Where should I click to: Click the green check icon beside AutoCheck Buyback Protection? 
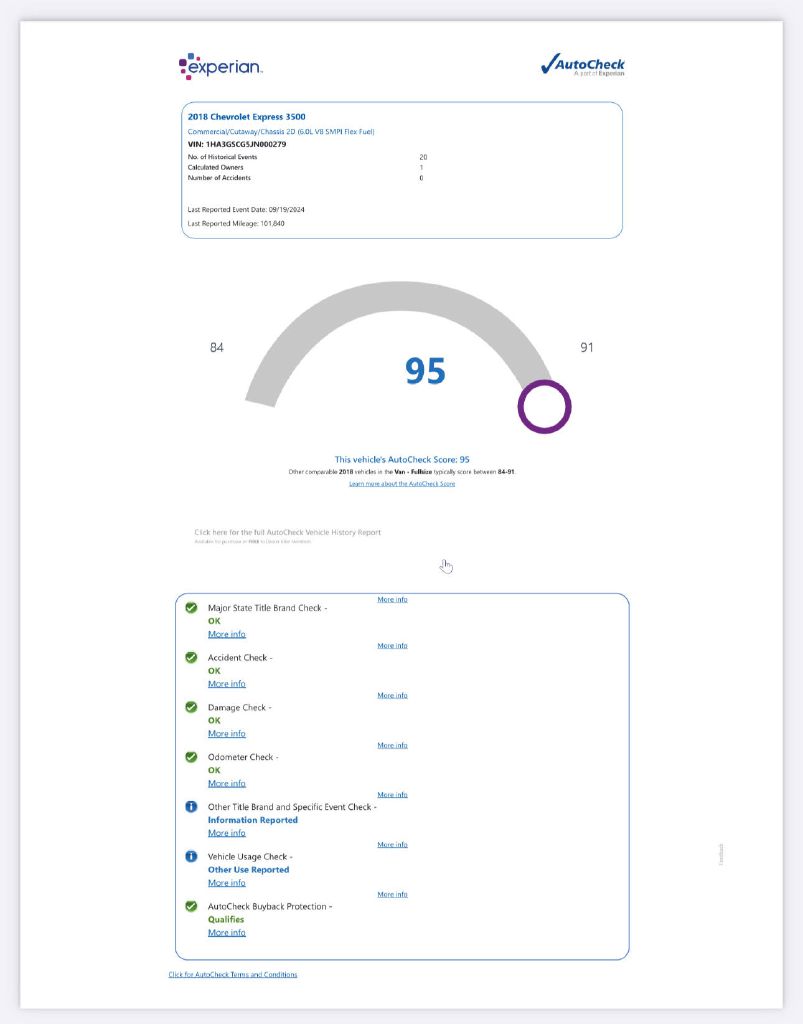pos(191,906)
